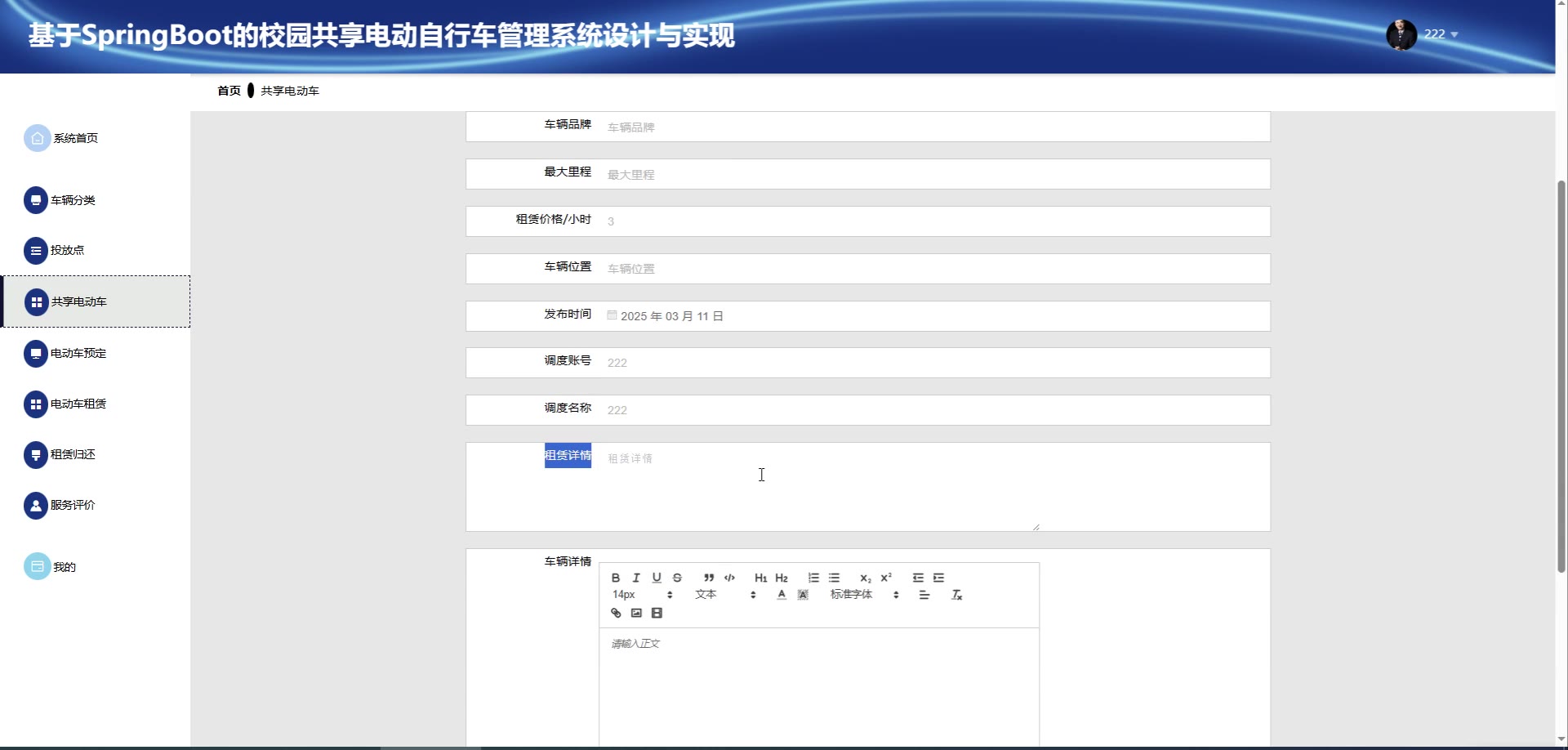Open the text color picker
This screenshot has height=750, width=1568.
pyautogui.click(x=782, y=595)
